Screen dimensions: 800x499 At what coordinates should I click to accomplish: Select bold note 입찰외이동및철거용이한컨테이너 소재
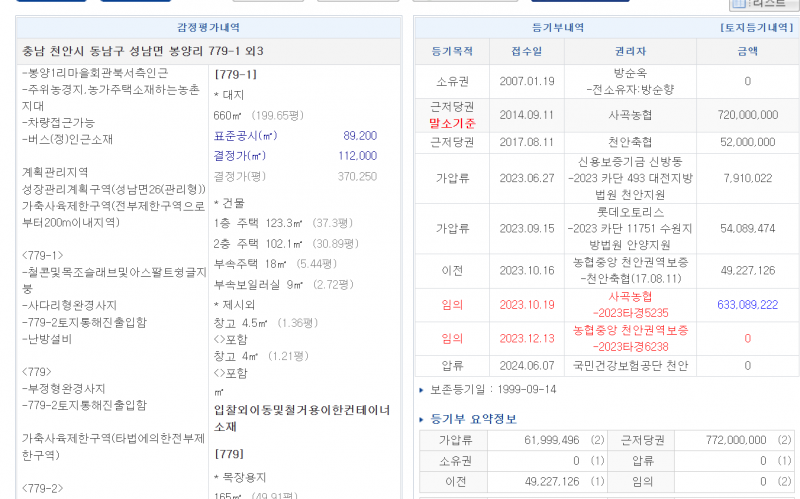pyautogui.click(x=302, y=418)
